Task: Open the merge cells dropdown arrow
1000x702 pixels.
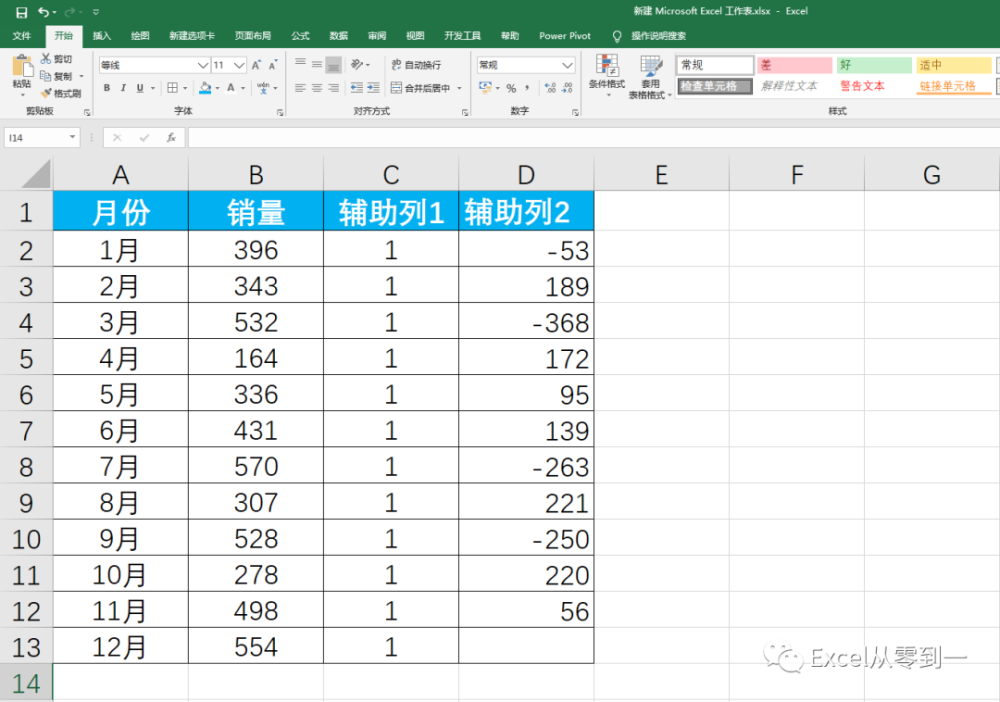Action: [x=459, y=88]
